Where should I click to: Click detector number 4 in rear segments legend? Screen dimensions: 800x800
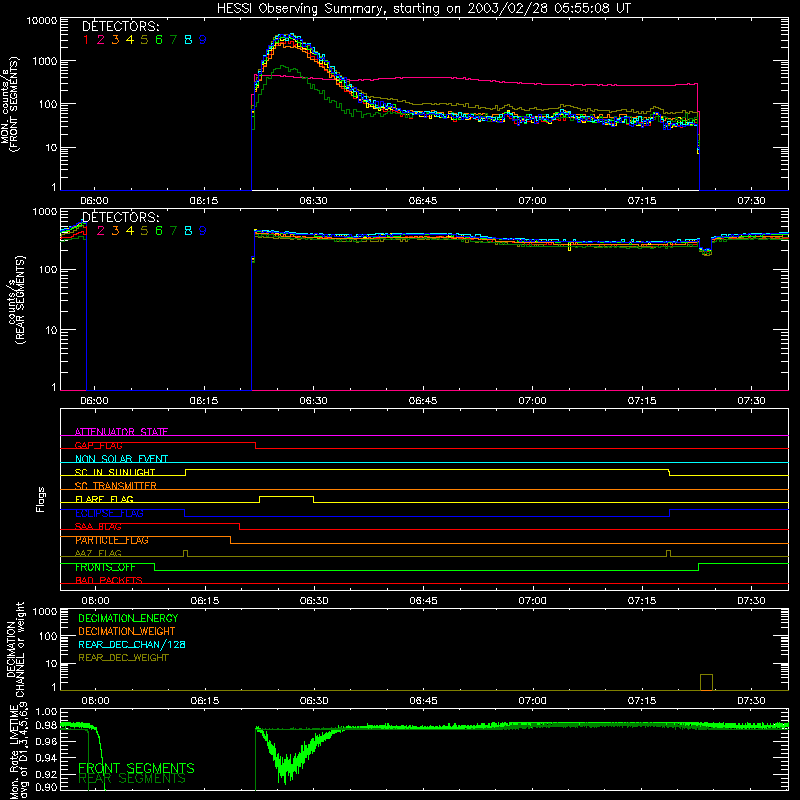pos(130,231)
